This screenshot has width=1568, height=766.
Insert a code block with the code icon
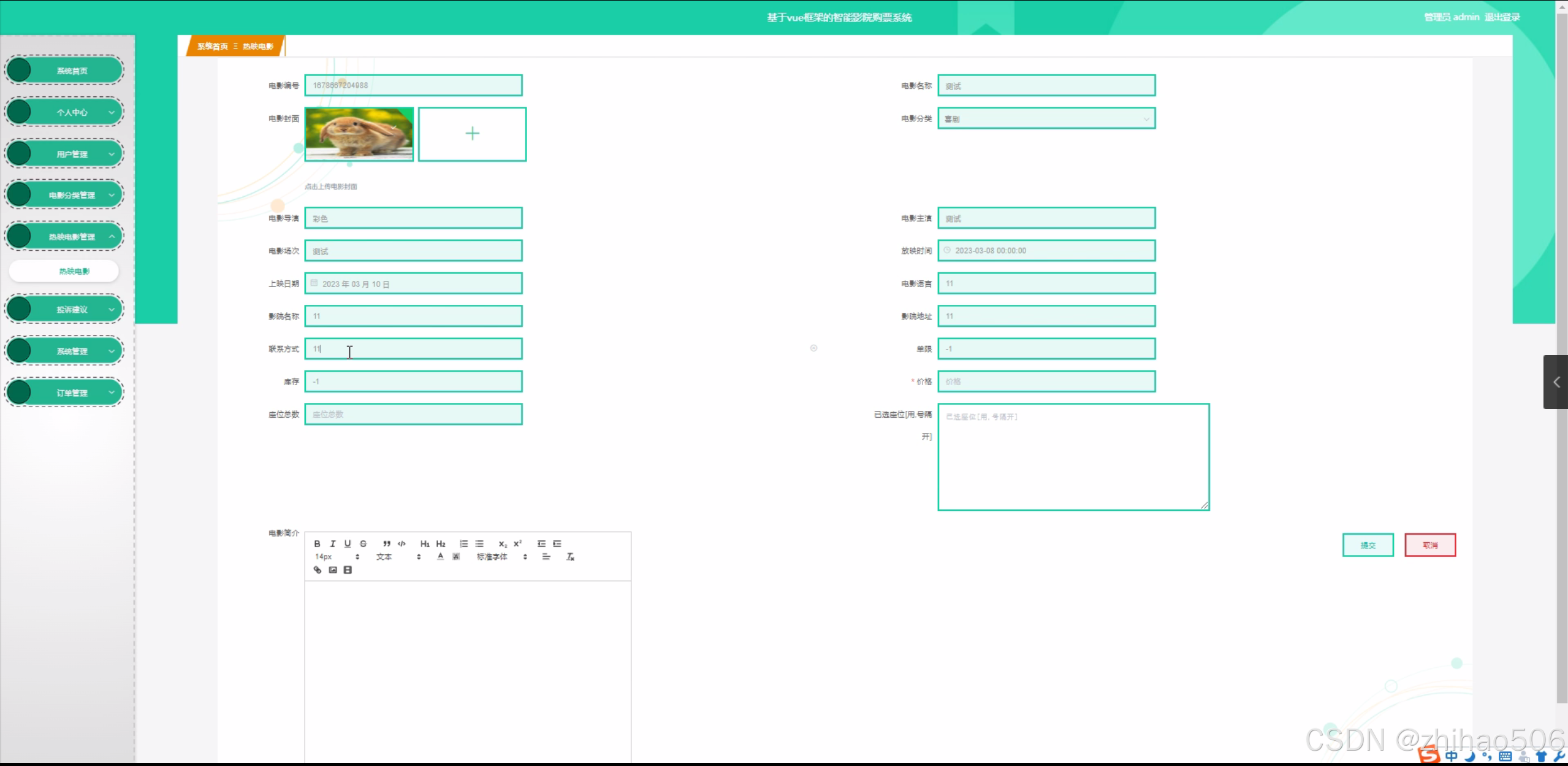pyautogui.click(x=402, y=543)
